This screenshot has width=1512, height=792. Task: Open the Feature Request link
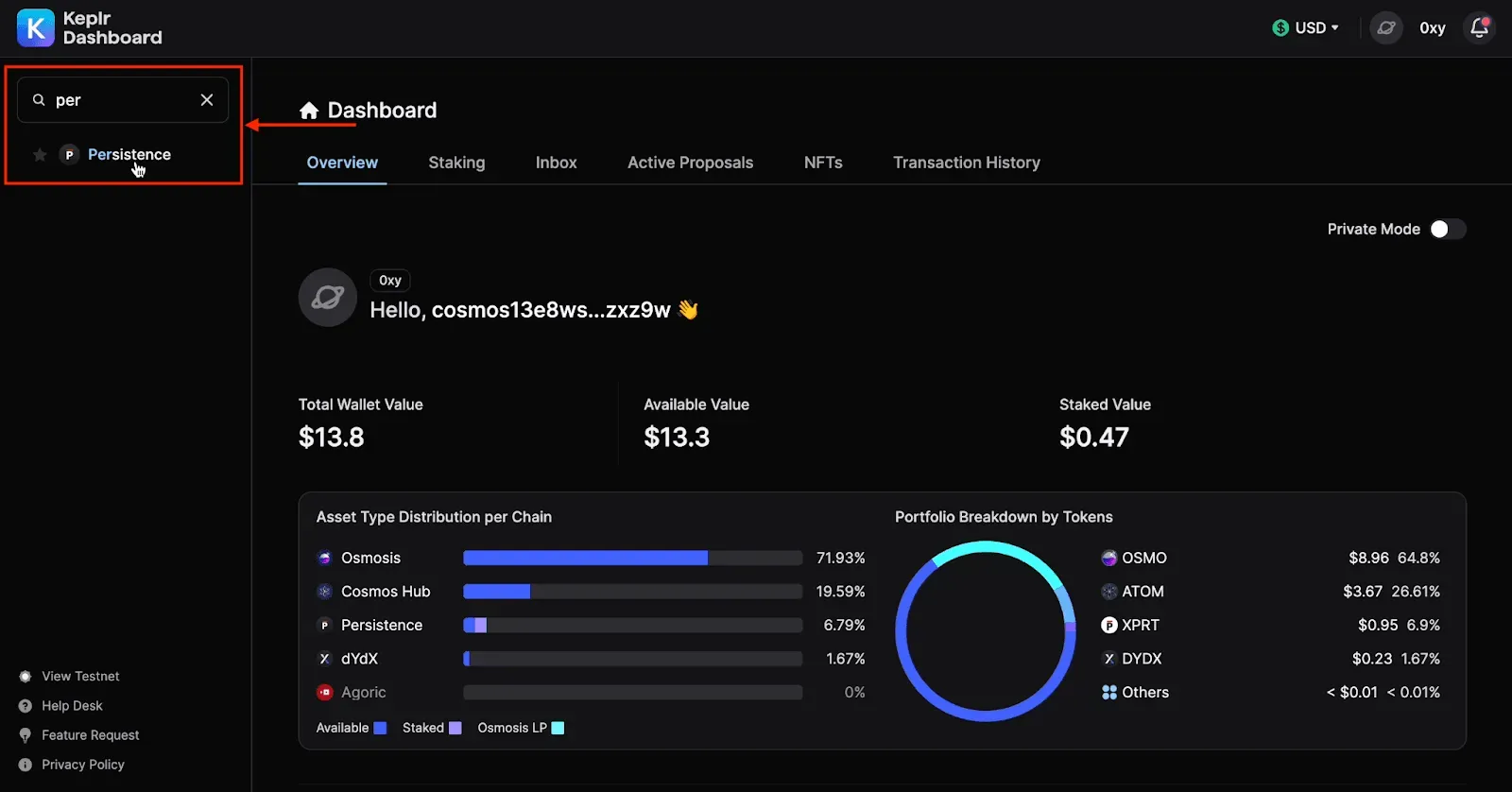pyautogui.click(x=91, y=735)
